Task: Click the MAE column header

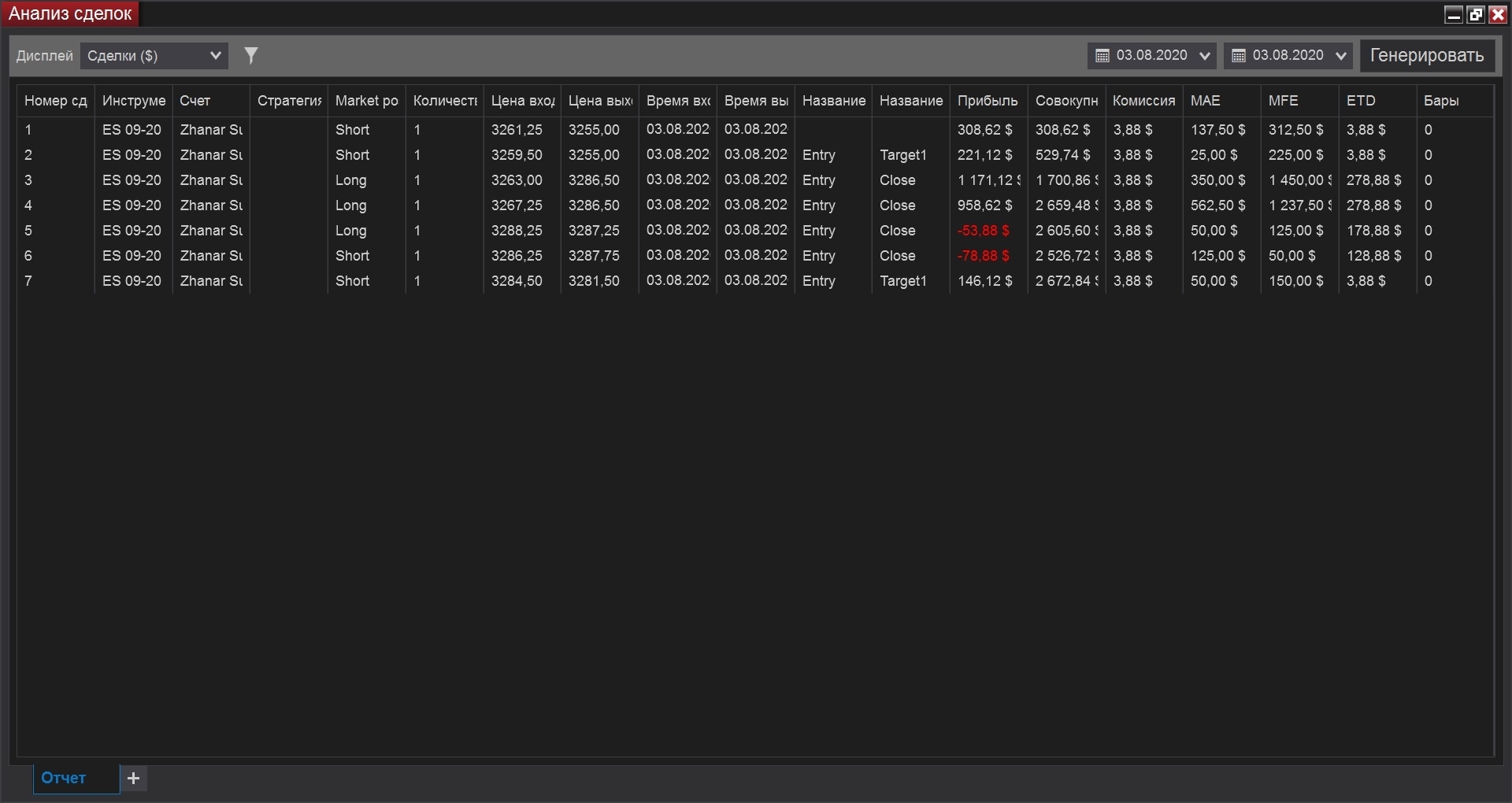Action: [1221, 101]
